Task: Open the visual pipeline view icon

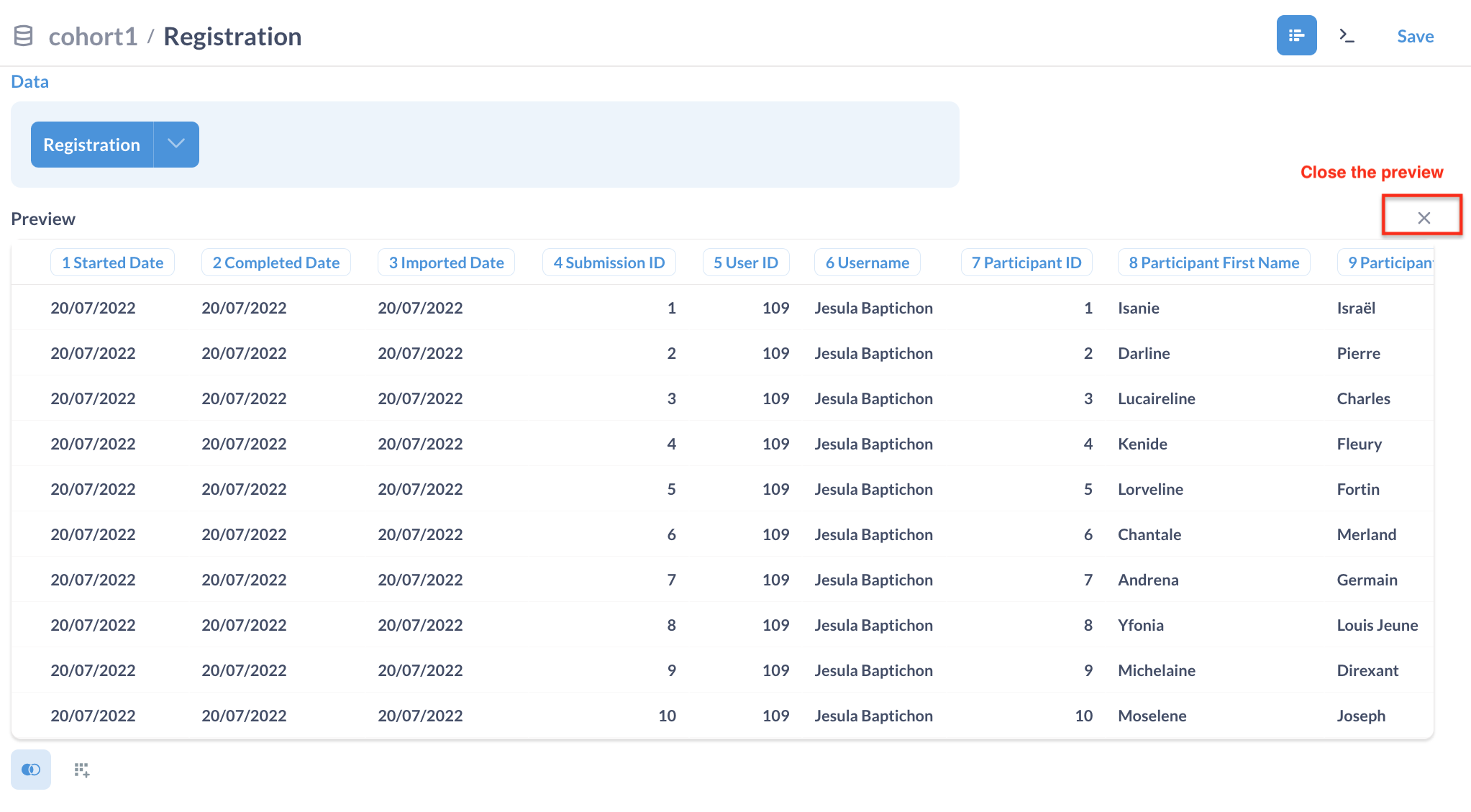Action: [x=1296, y=35]
